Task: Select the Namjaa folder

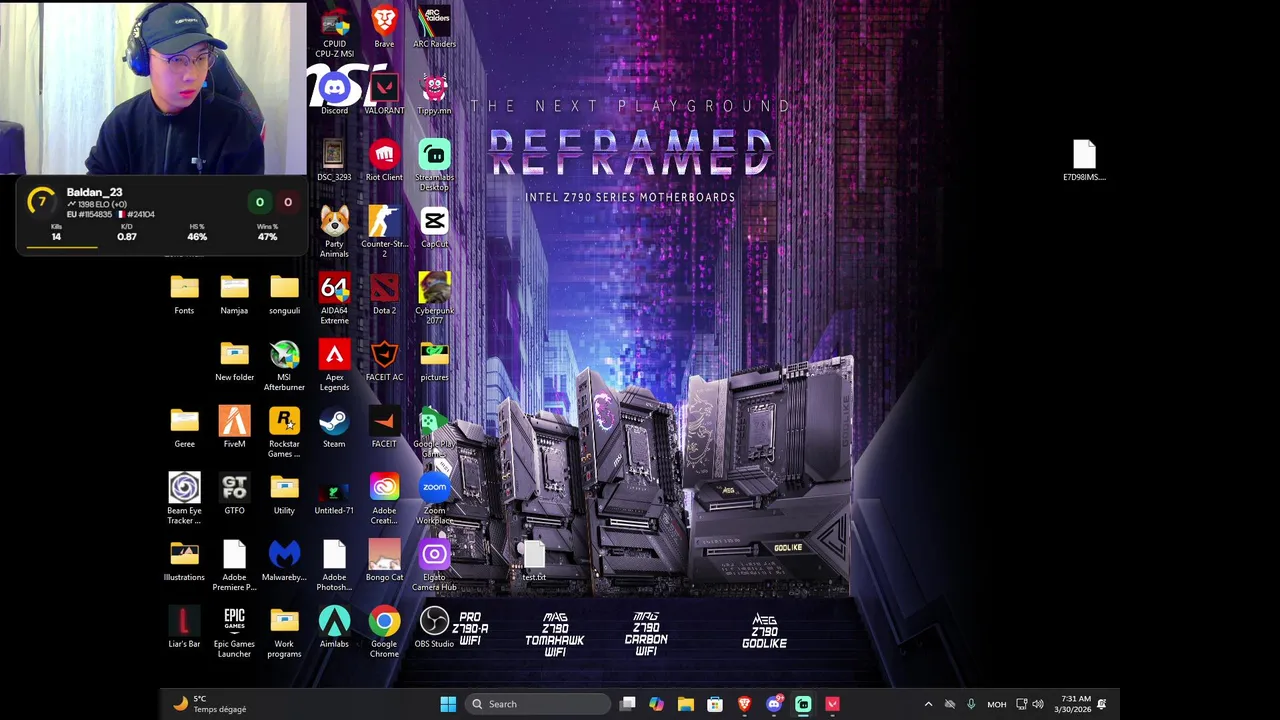Action: (234, 294)
